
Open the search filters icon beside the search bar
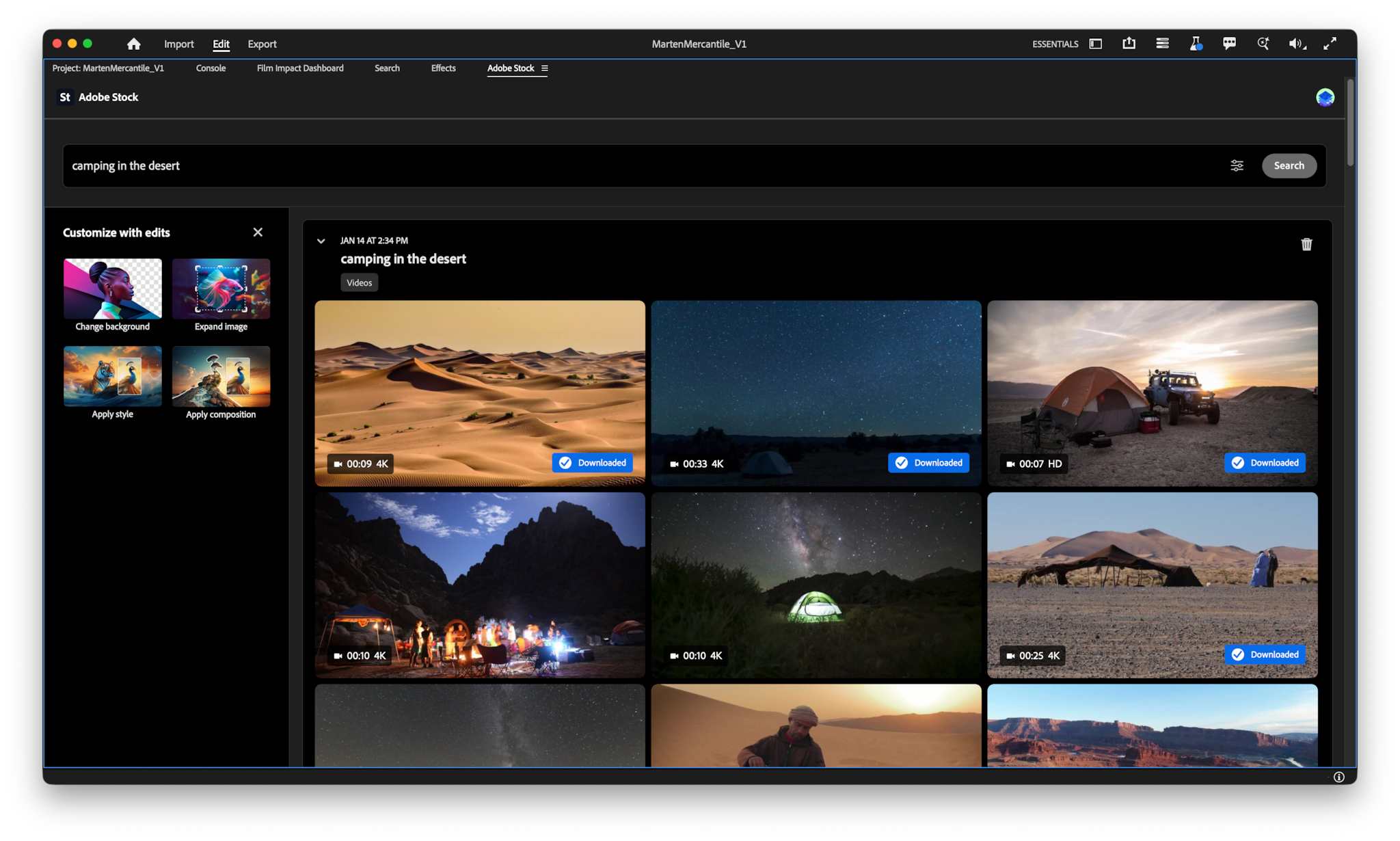(1237, 165)
